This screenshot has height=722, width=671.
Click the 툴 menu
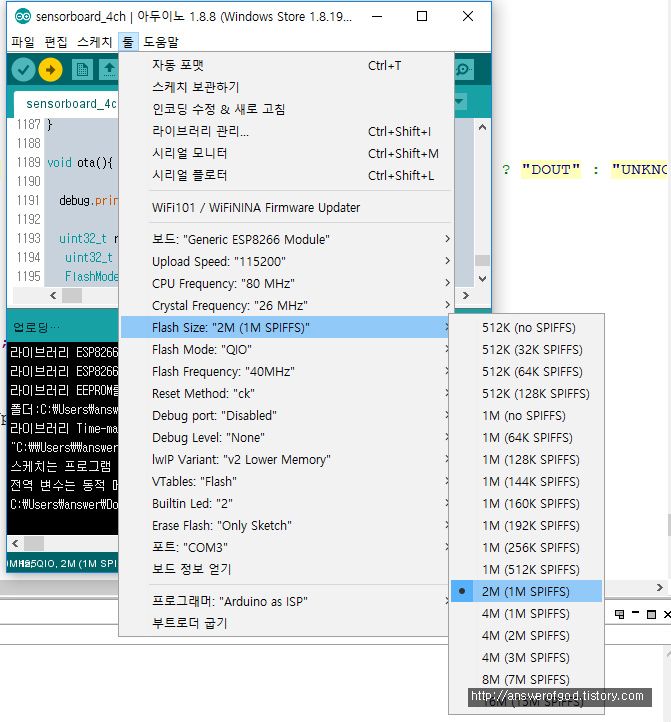[x=128, y=42]
